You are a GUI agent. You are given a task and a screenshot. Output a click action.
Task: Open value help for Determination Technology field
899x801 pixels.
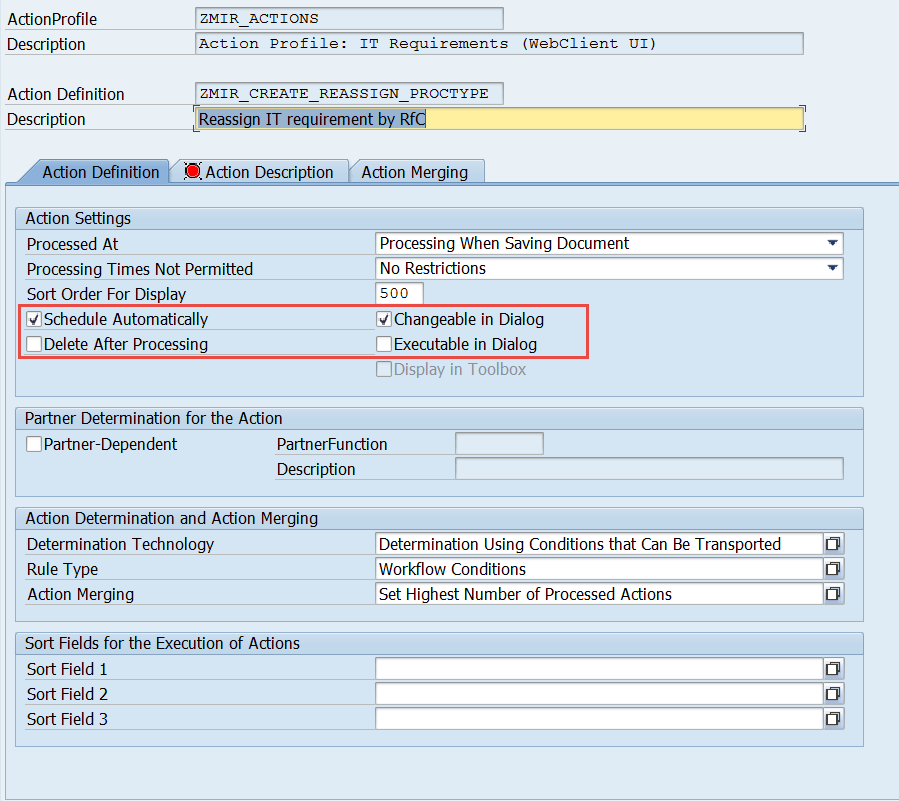833,544
